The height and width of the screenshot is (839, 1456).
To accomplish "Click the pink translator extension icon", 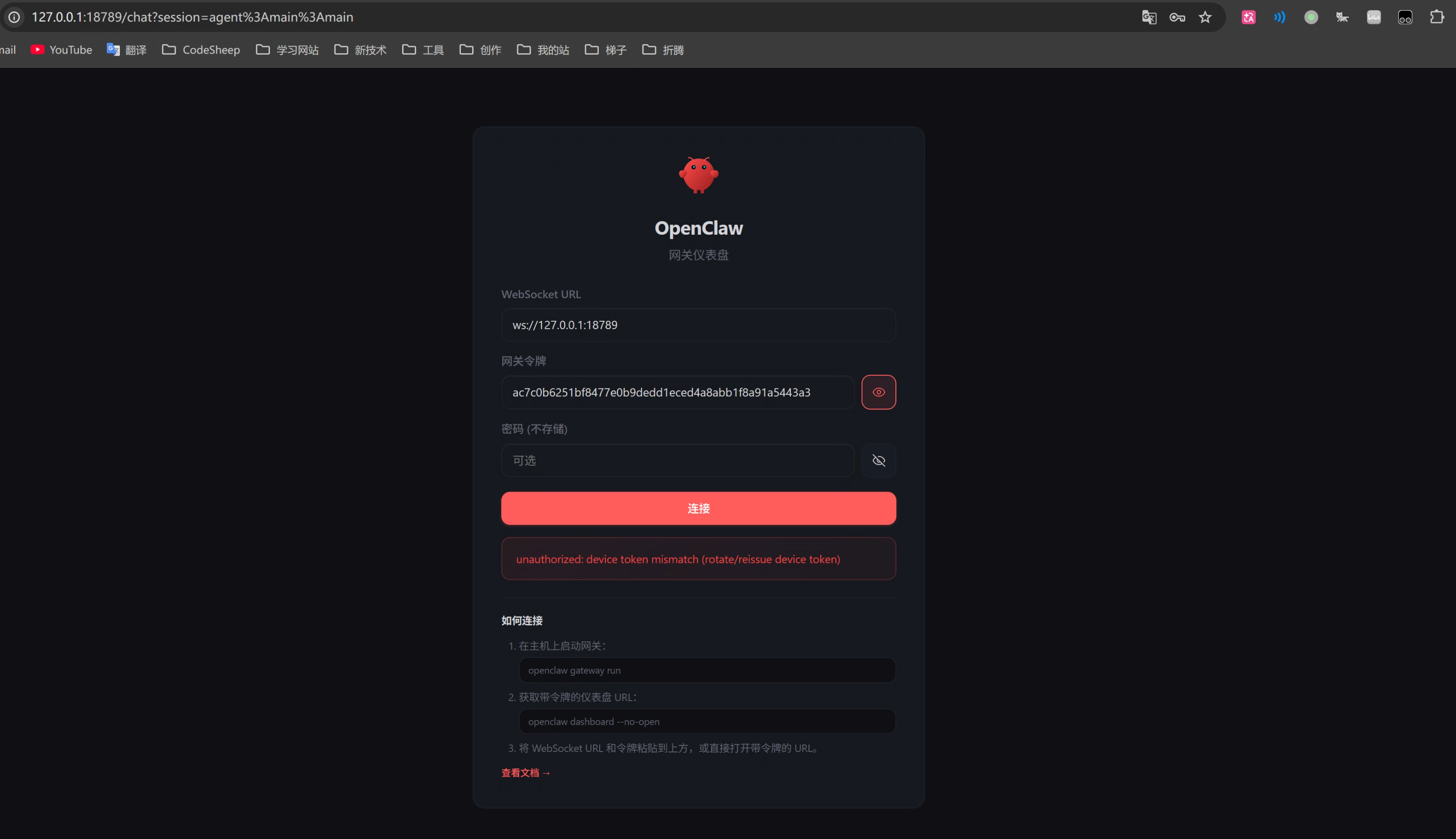I will [1248, 17].
